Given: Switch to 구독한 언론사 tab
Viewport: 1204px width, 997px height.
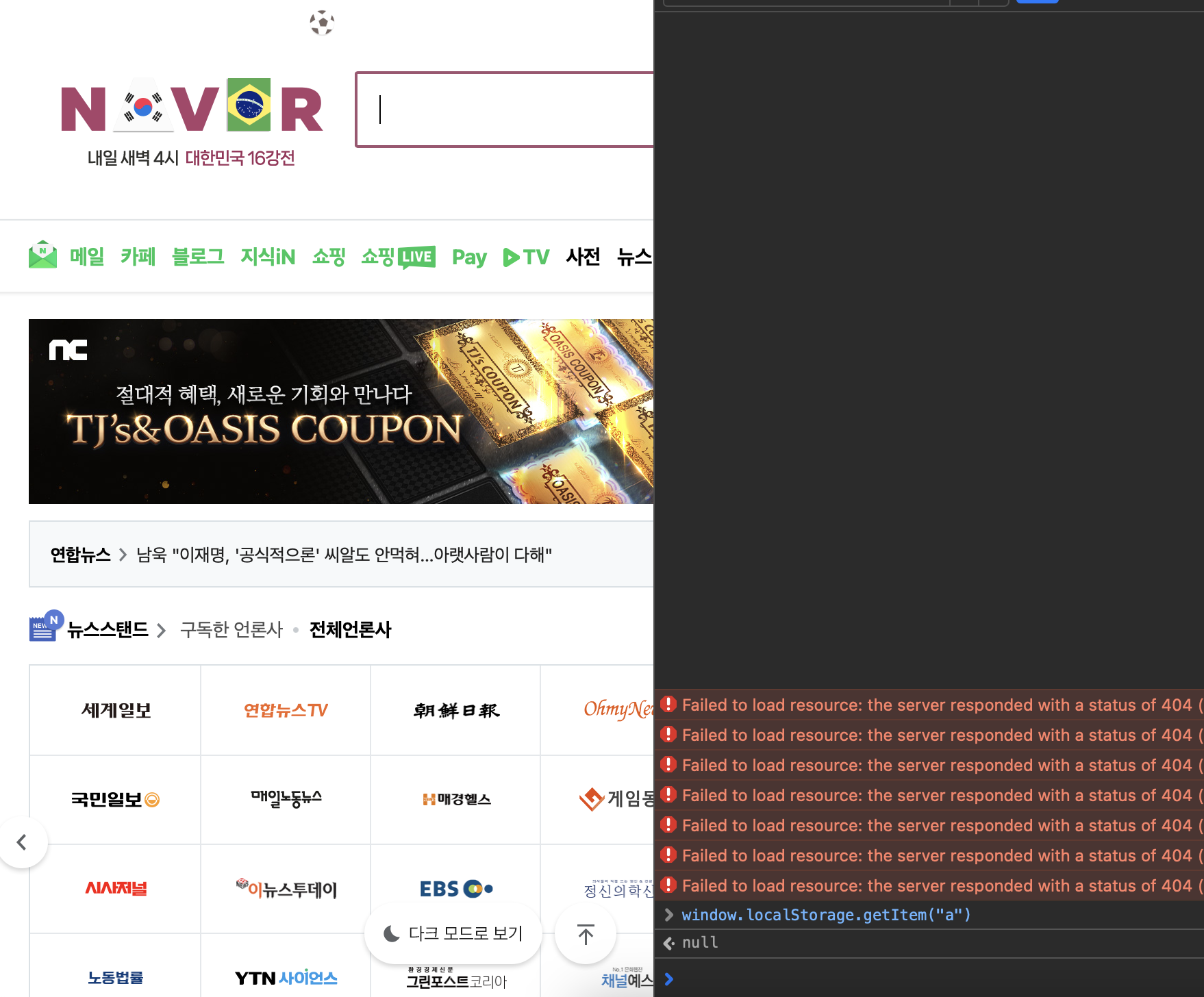Looking at the screenshot, I should [231, 630].
